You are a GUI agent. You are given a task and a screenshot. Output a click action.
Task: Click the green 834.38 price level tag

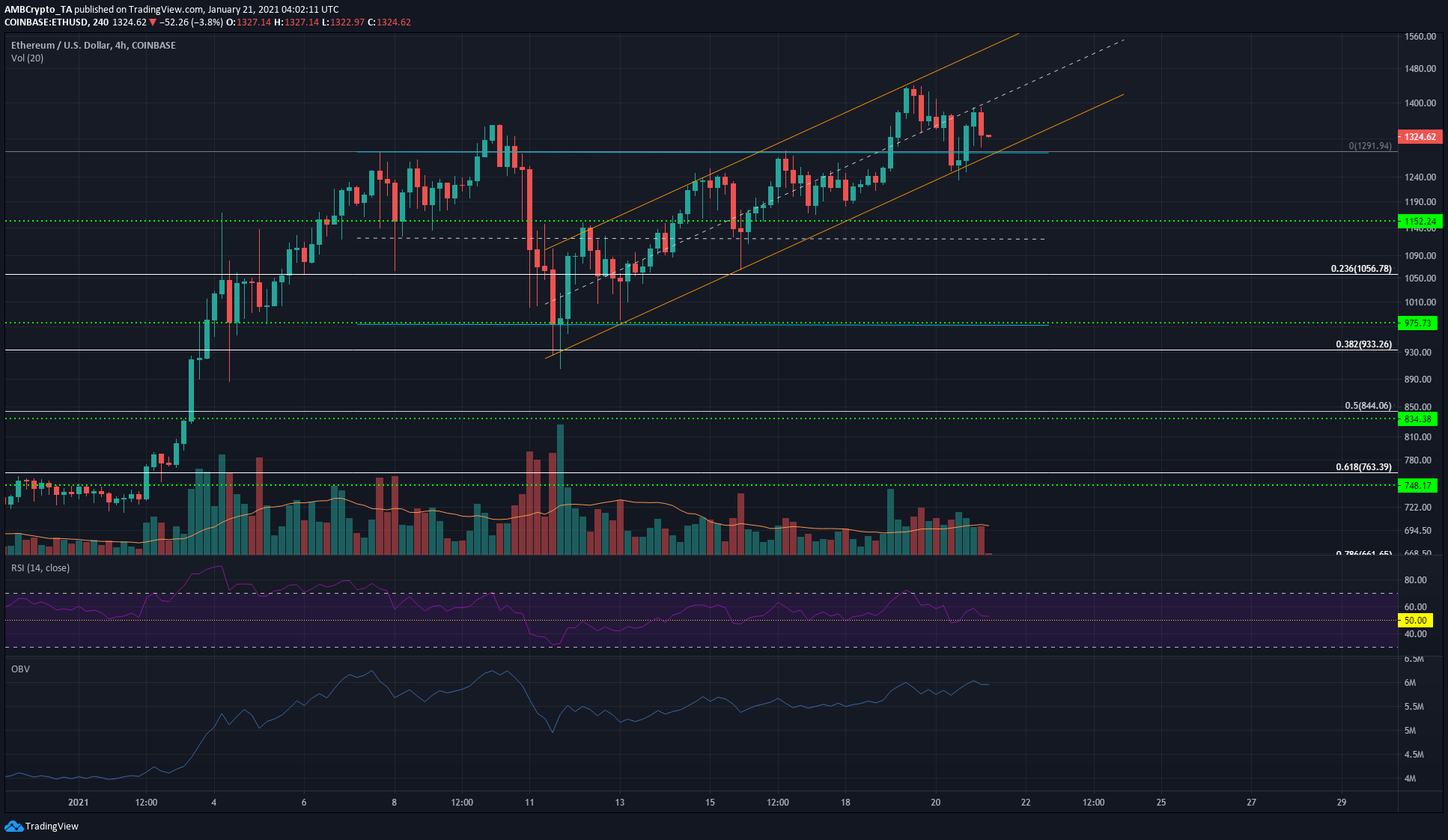1417,419
